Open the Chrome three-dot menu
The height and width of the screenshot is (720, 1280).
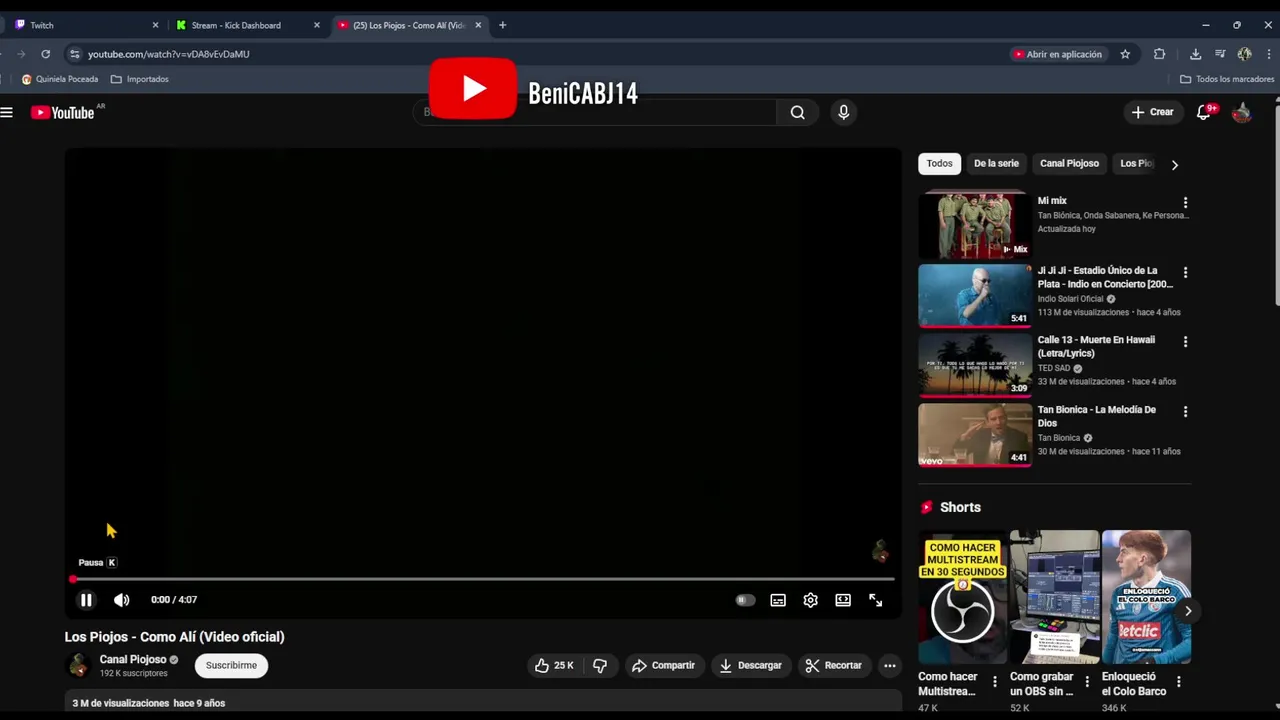pos(1270,54)
